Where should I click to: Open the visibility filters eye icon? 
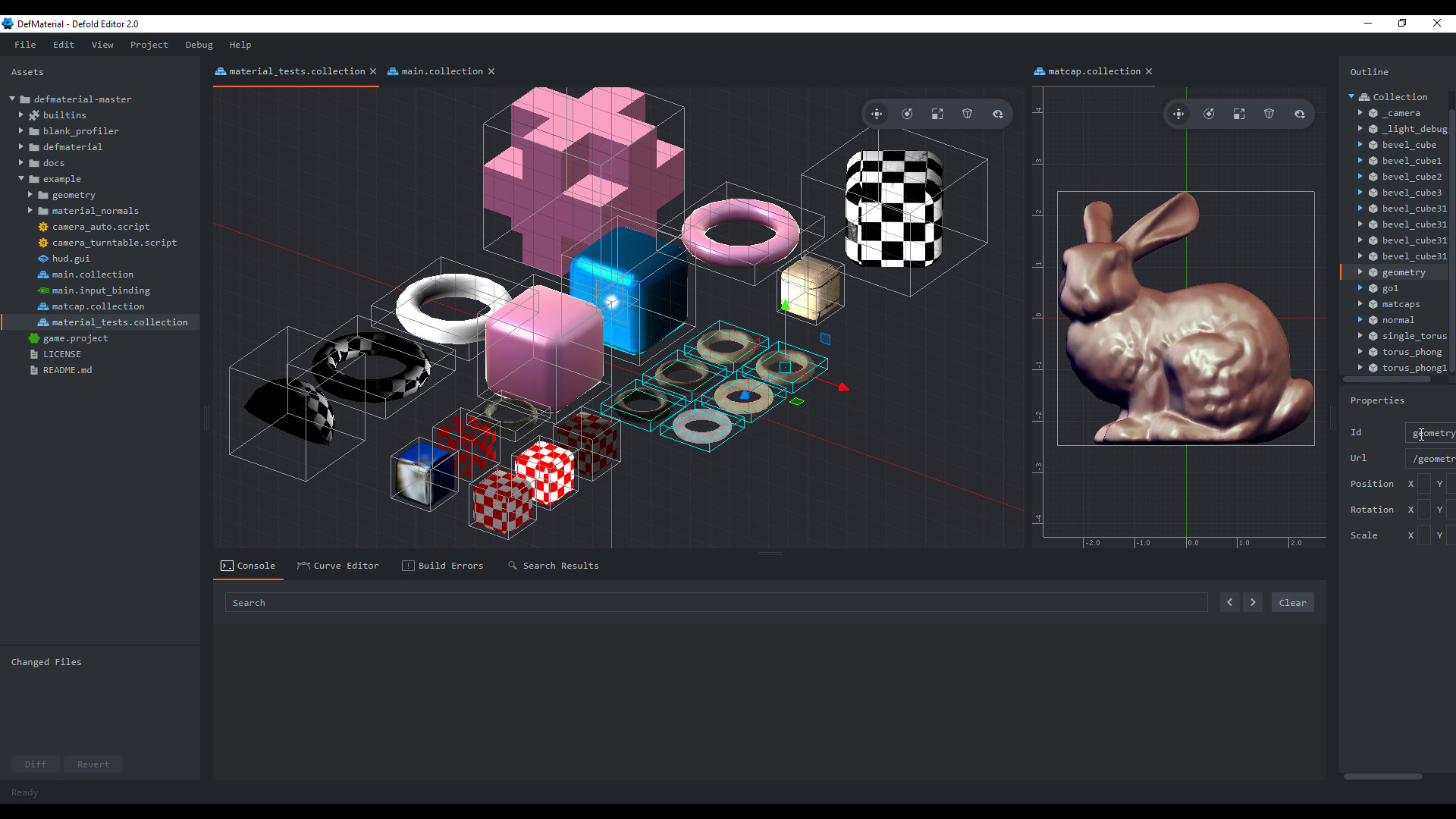point(997,114)
